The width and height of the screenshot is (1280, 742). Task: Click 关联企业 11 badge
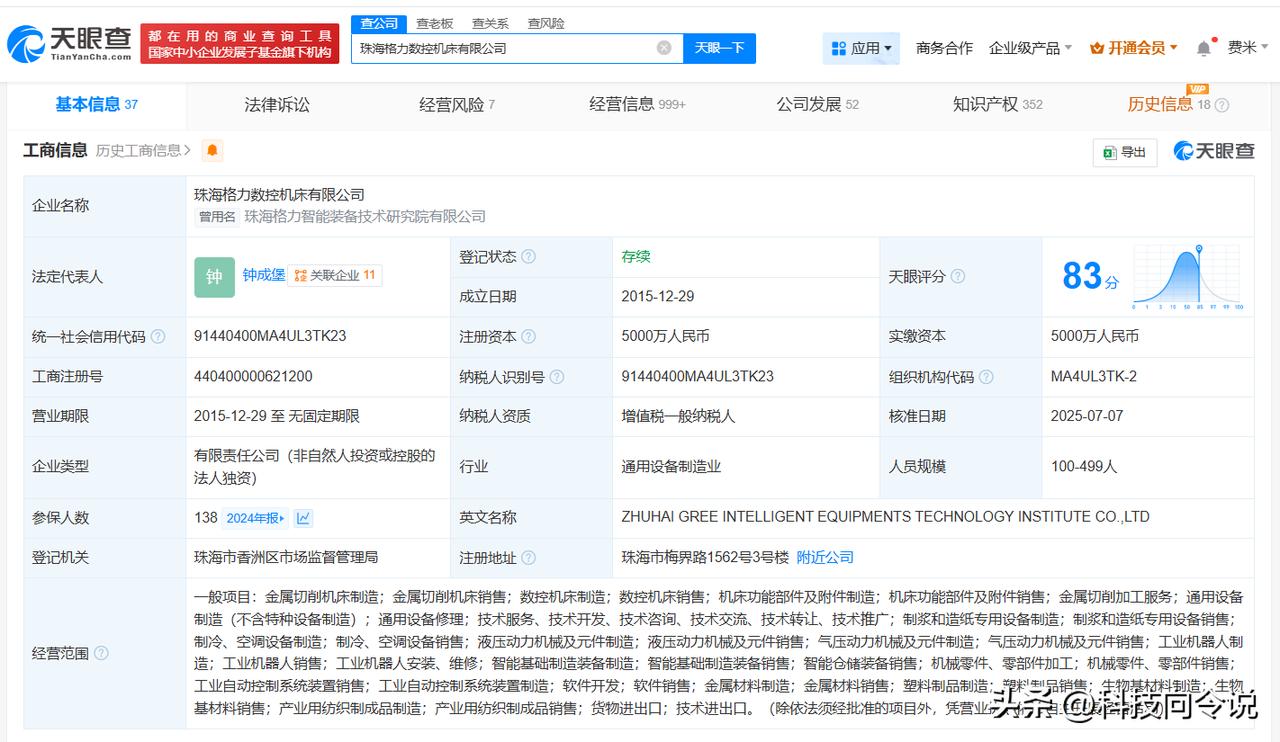pos(335,275)
